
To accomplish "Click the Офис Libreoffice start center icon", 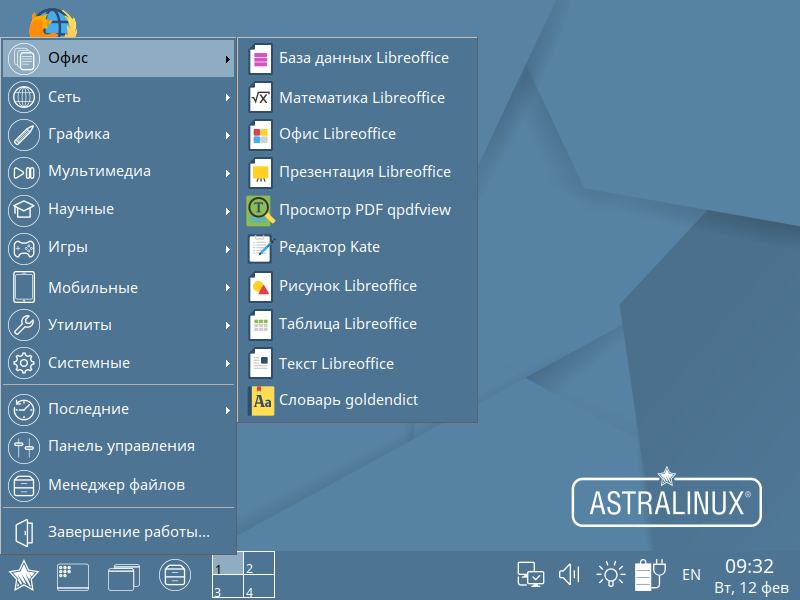I will (260, 135).
